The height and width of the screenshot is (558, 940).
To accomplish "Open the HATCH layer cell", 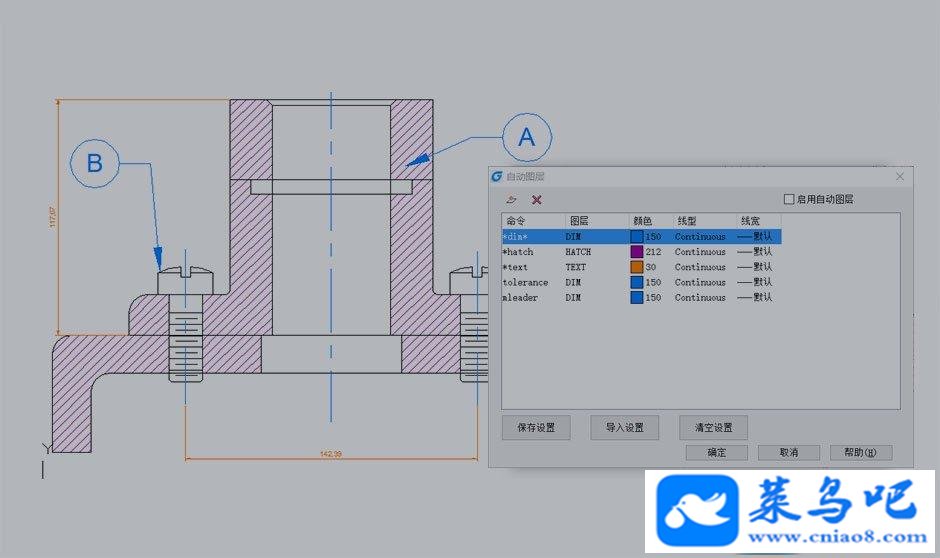I will [578, 252].
